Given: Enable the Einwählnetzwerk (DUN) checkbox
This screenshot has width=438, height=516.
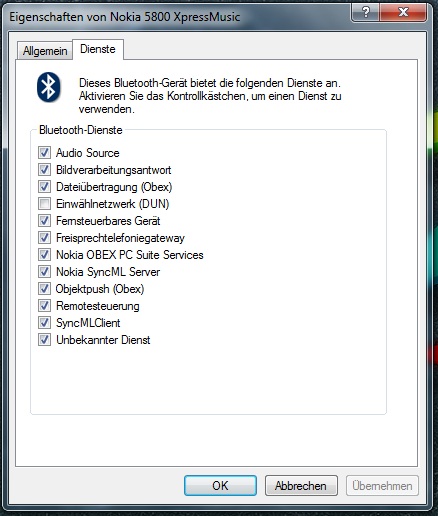Looking at the screenshot, I should [44, 204].
